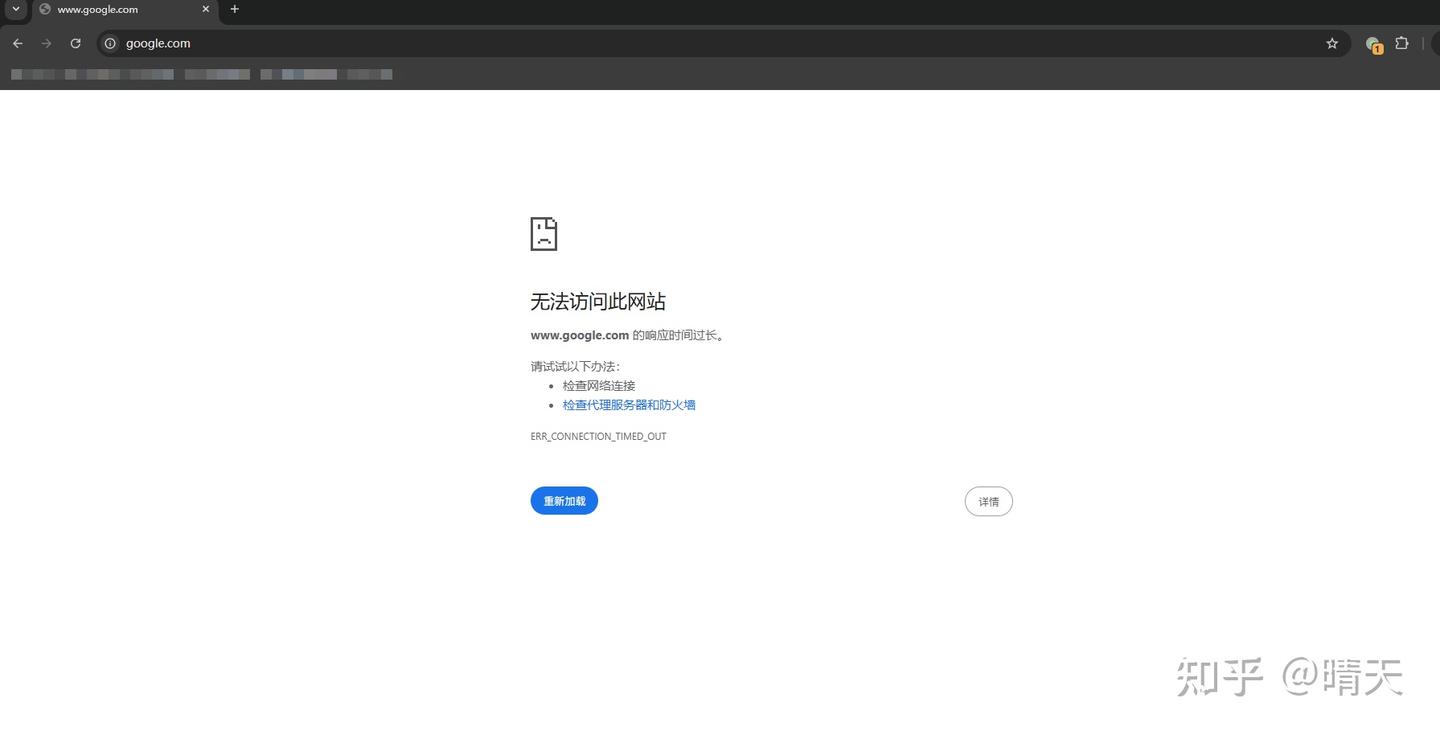Screen dimensions: 1440x735
Task: Click the ERR_CONNECTION_TIMED_OUT error code text
Action: [x=598, y=437]
